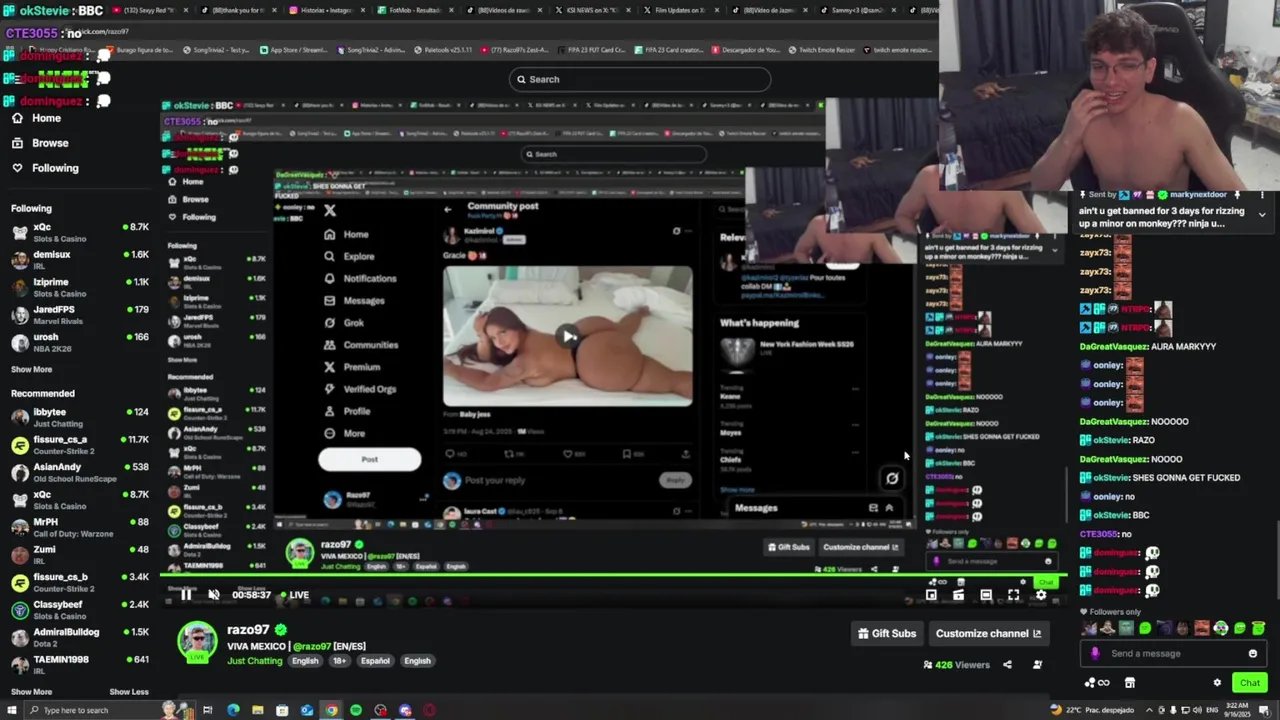
Task: Open emoji picker in chat input
Action: click(x=1252, y=654)
